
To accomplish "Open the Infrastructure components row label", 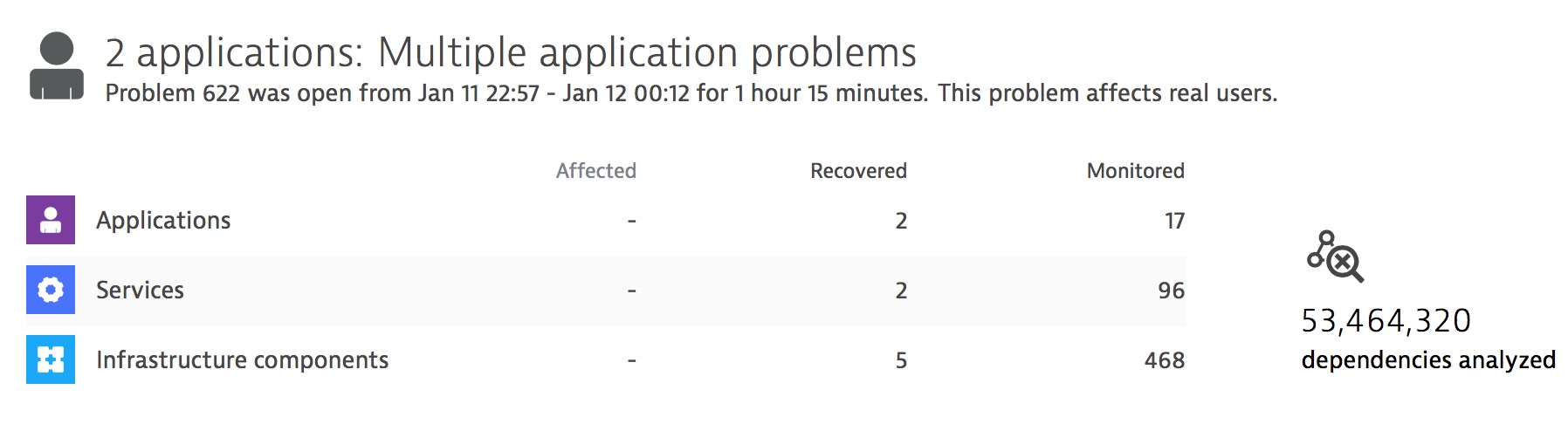I will click(242, 360).
